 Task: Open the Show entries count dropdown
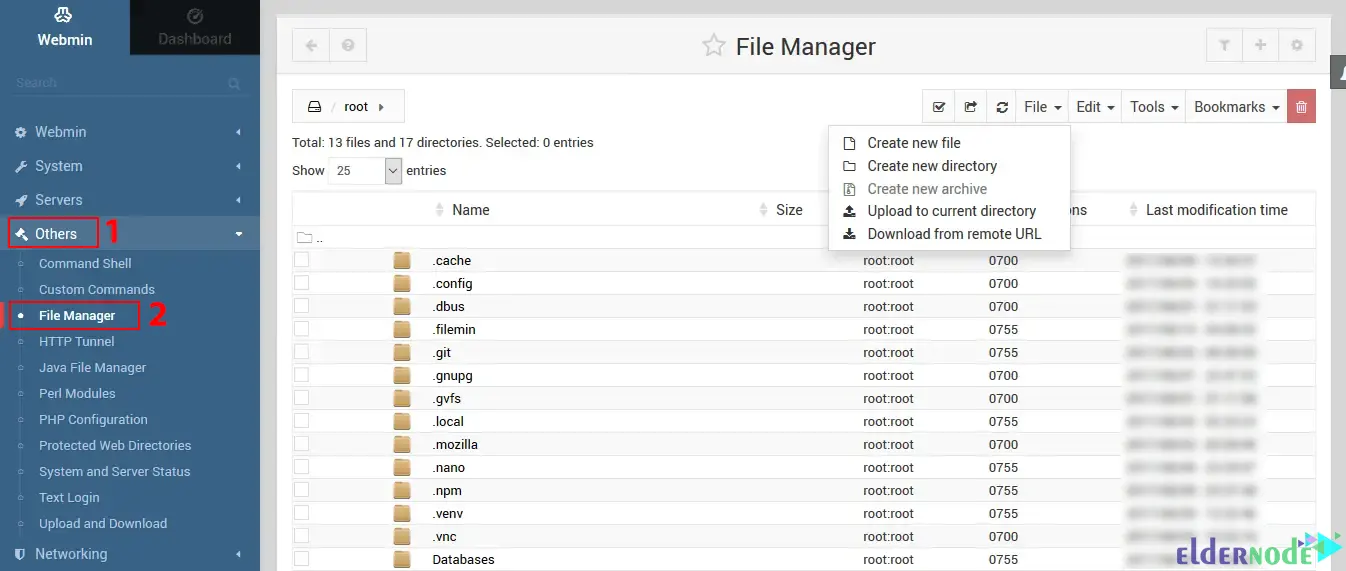365,171
